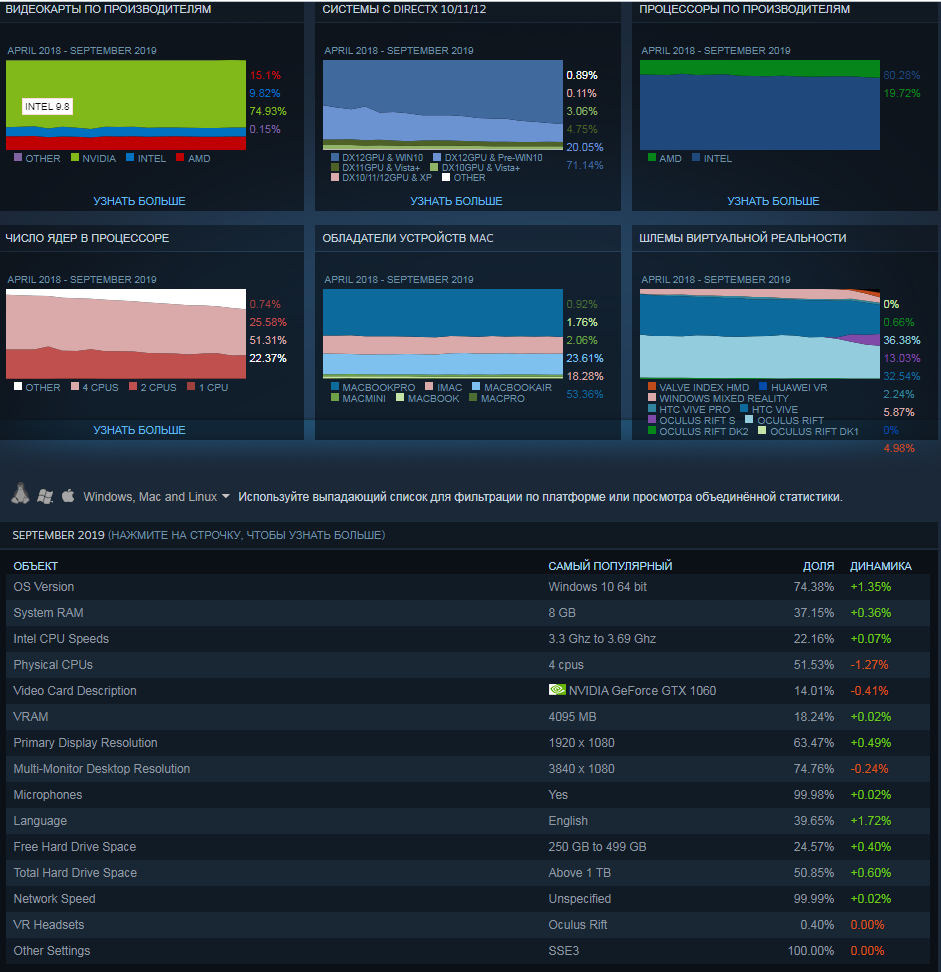Open УЗНАТЬ БОЛЬШЕ under processors by manufacturer

tap(773, 201)
